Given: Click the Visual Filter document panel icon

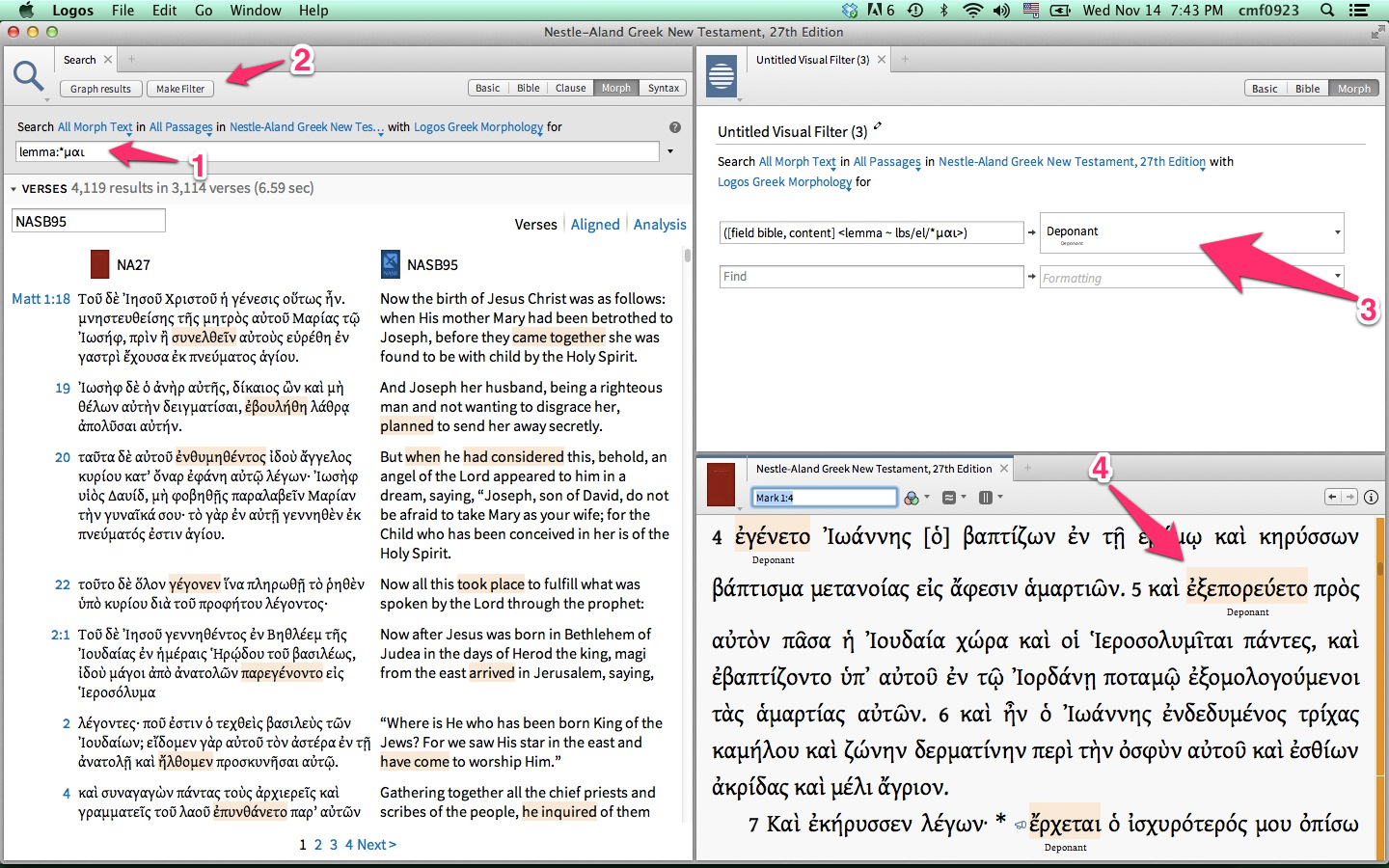Looking at the screenshot, I should (722, 76).
